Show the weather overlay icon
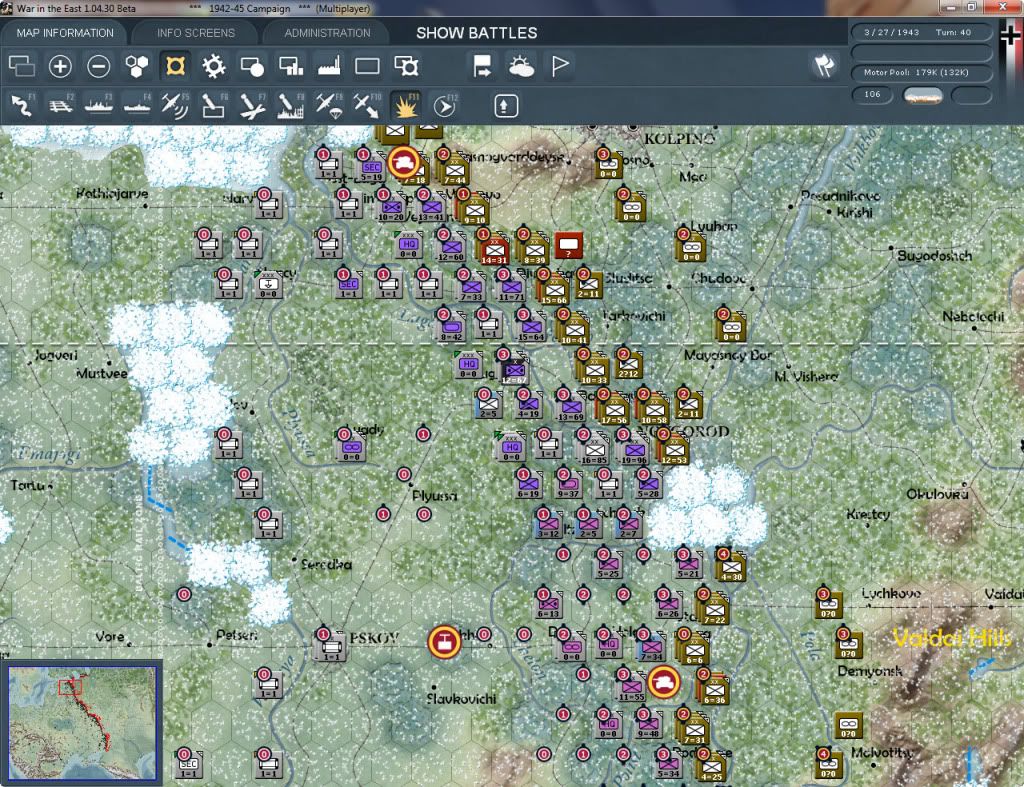The image size is (1024, 787). [521, 66]
